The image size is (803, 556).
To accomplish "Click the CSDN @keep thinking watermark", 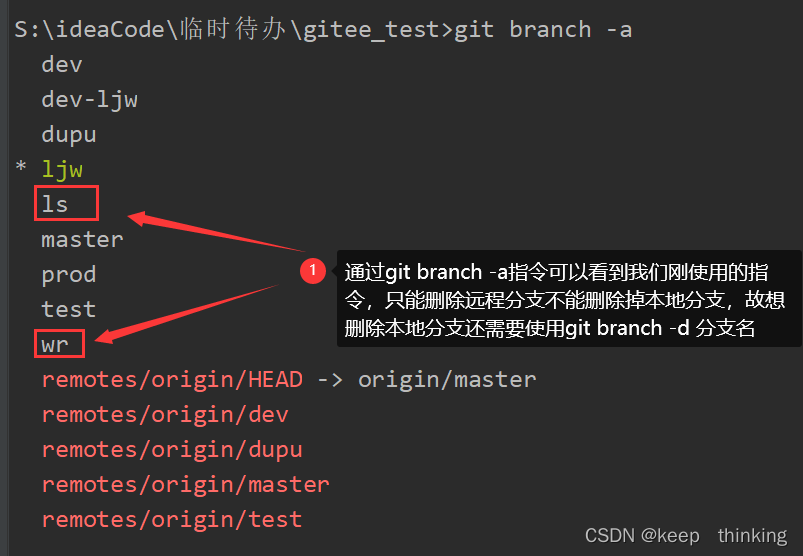I will pyautogui.click(x=686, y=536).
